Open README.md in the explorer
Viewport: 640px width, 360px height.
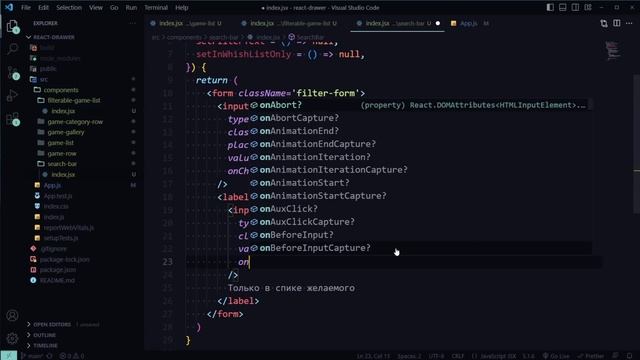pos(57,280)
